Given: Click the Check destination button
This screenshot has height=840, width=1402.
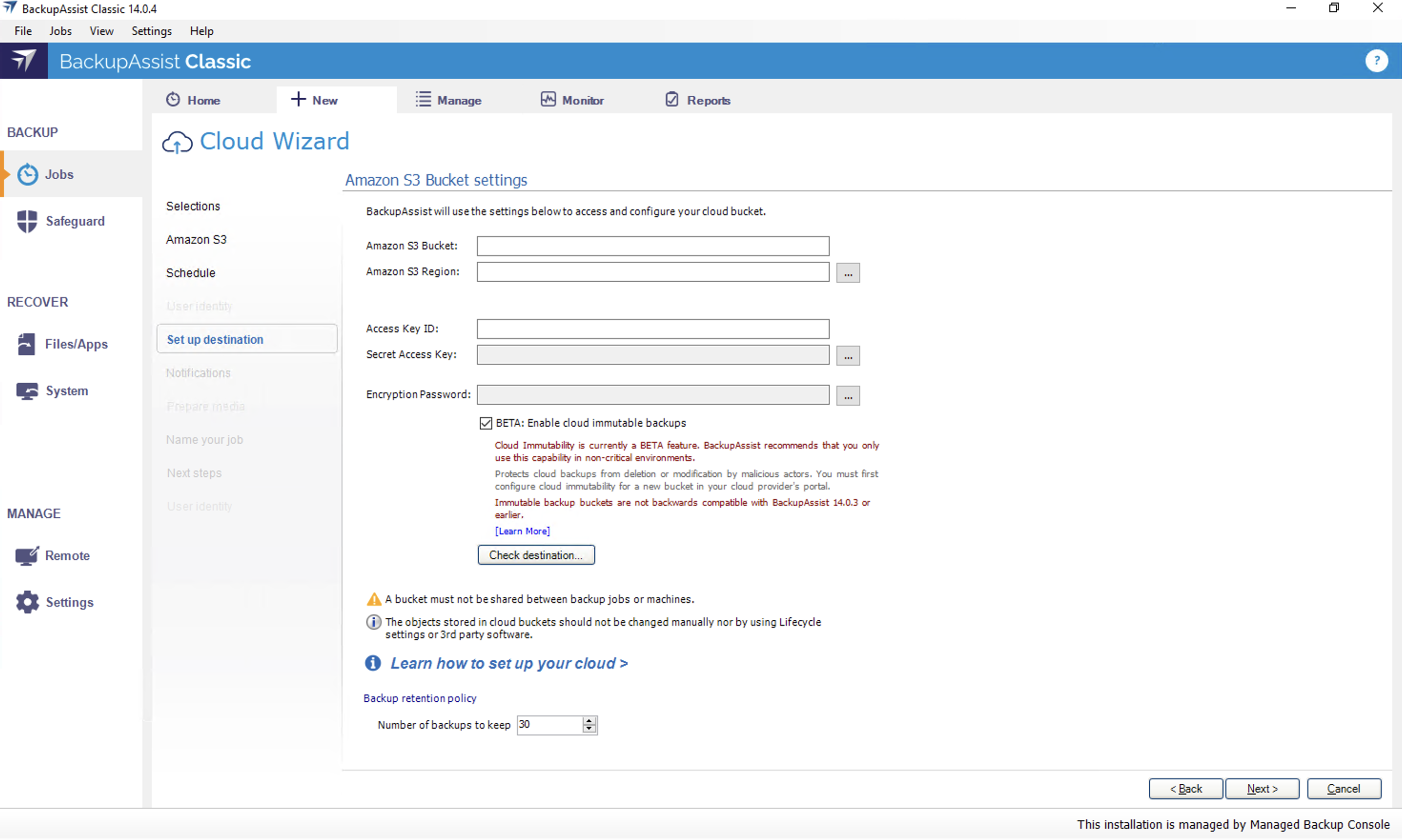Looking at the screenshot, I should coord(536,555).
